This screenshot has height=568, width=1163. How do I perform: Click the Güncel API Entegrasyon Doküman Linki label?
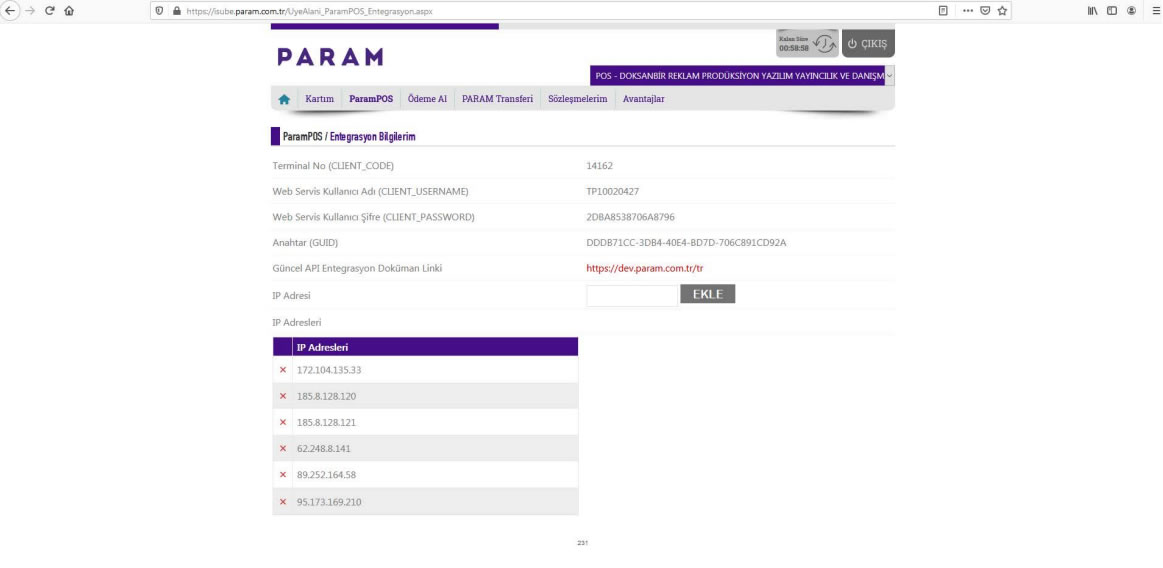[x=358, y=268]
